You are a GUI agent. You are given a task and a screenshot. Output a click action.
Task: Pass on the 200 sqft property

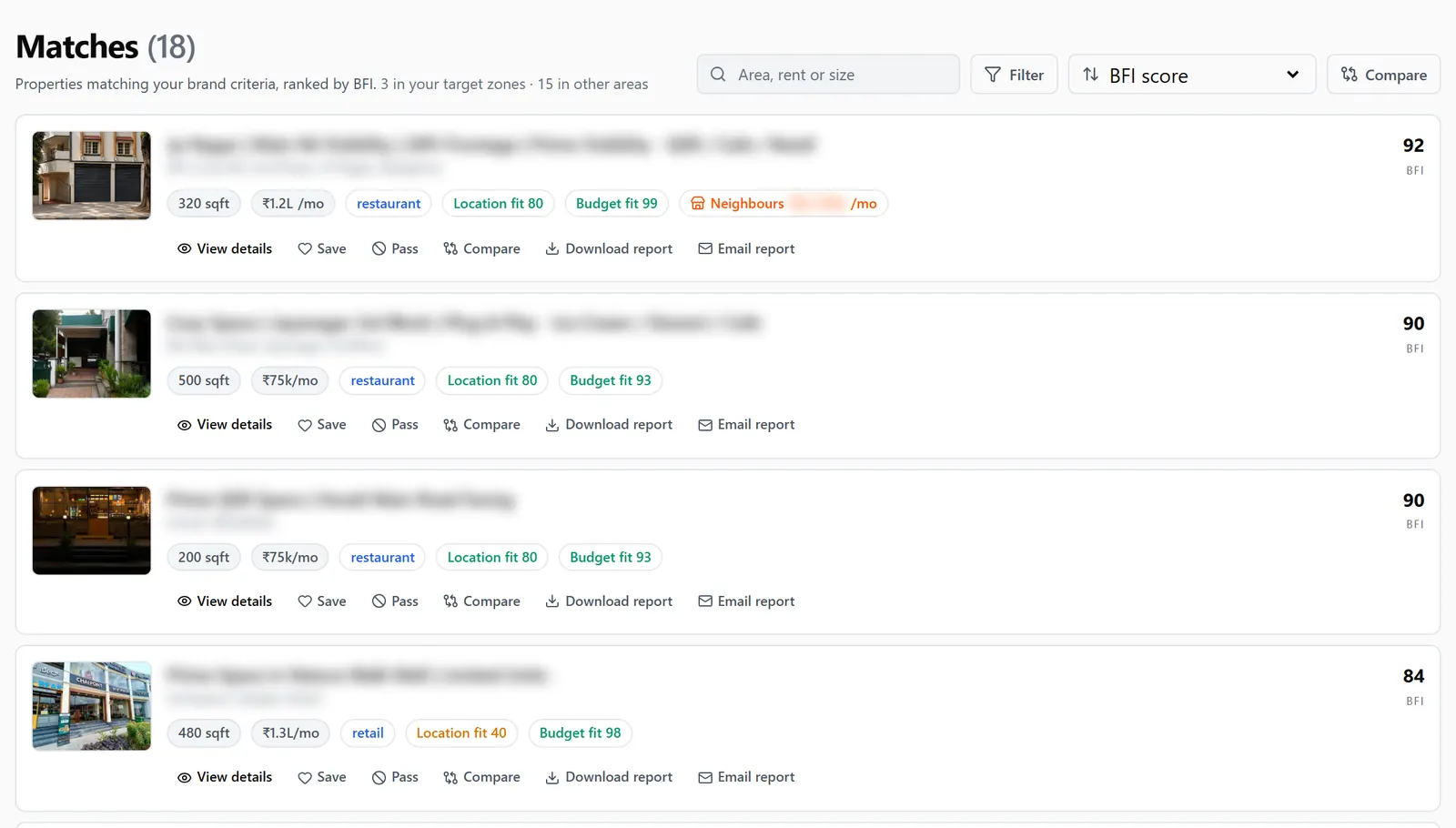tap(395, 601)
